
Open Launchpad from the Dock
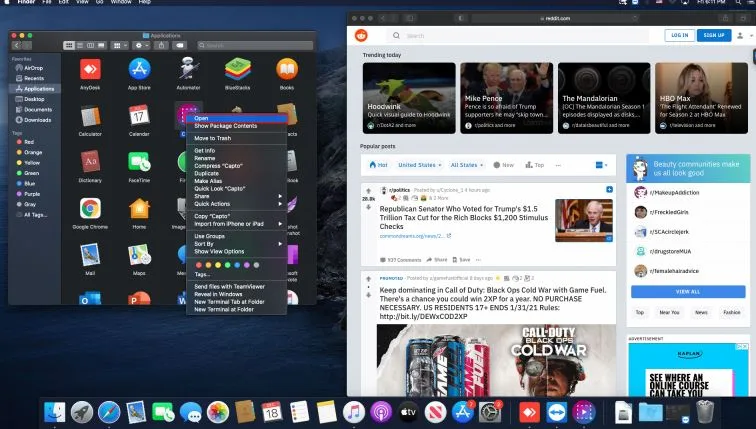click(81, 413)
